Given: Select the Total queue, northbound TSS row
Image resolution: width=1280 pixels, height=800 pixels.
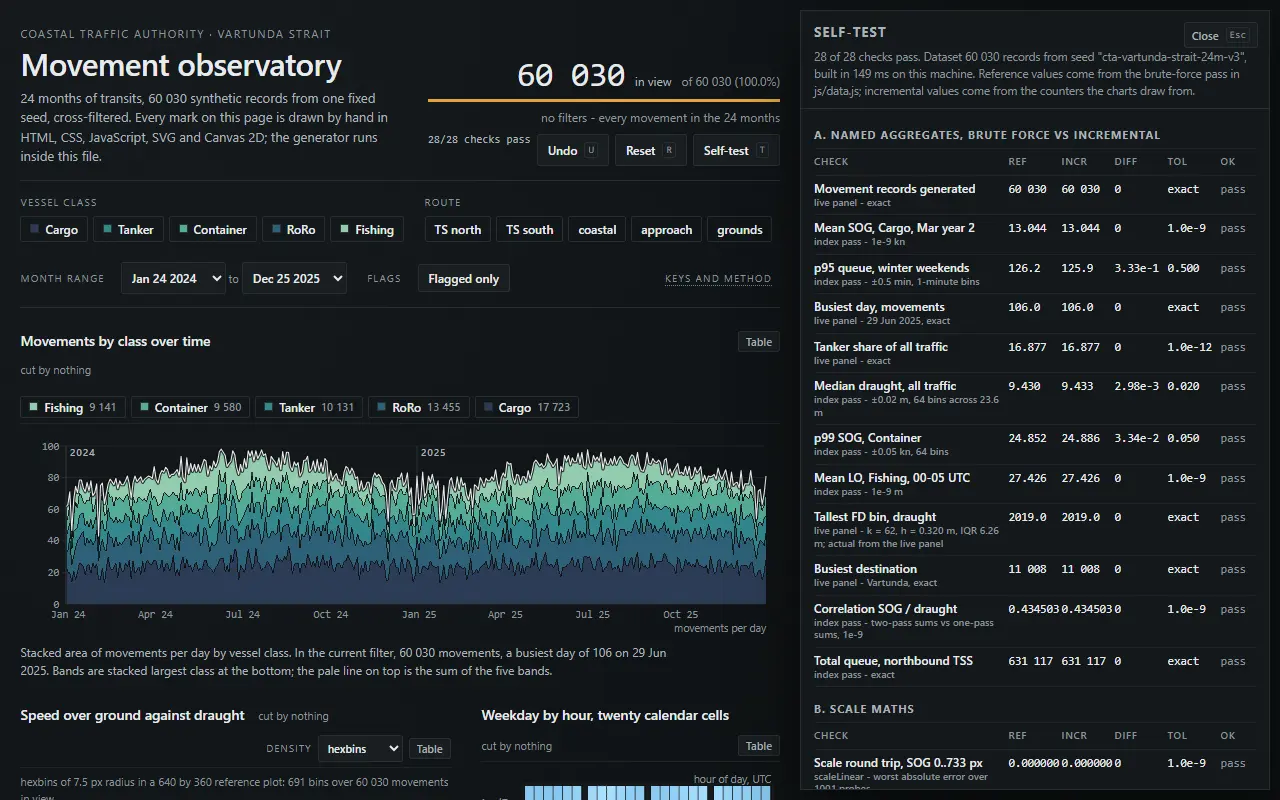Looking at the screenshot, I should [1034, 668].
